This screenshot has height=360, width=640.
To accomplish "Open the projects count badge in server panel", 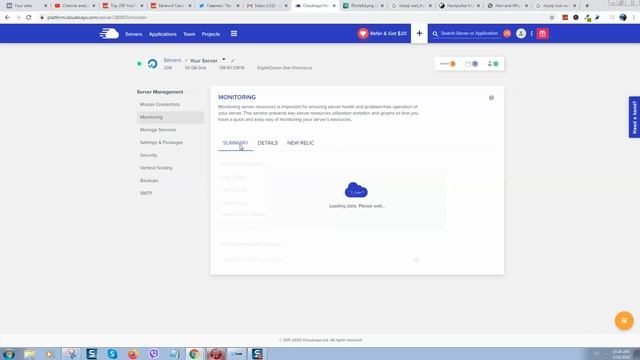I will (x=471, y=64).
